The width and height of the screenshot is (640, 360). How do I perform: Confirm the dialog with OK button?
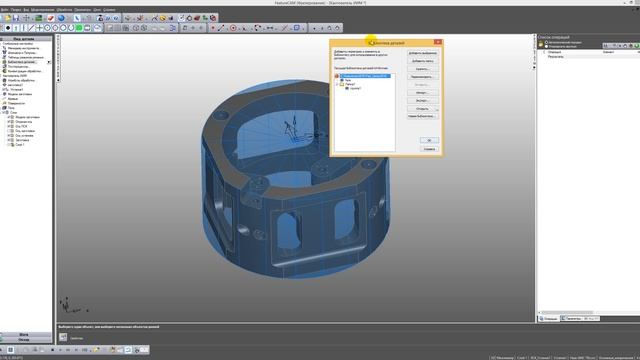tap(429, 140)
